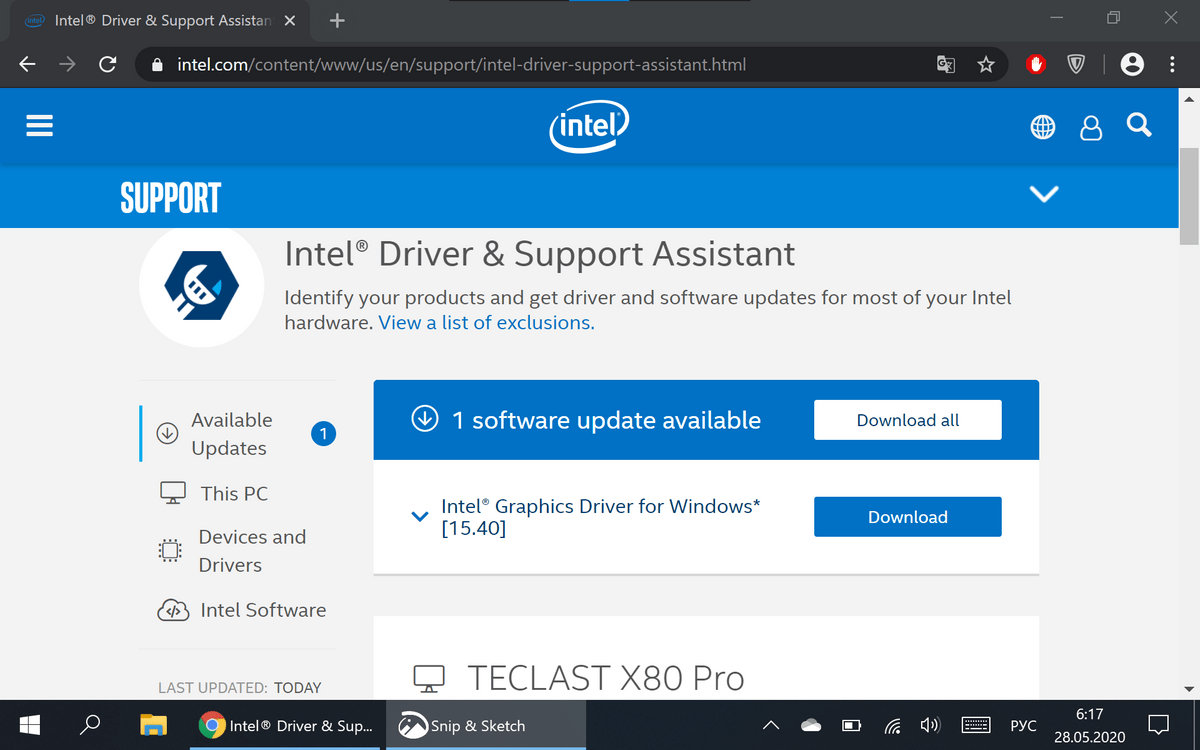Open the red adblock extension icon
The height and width of the screenshot is (750, 1200).
(1036, 65)
